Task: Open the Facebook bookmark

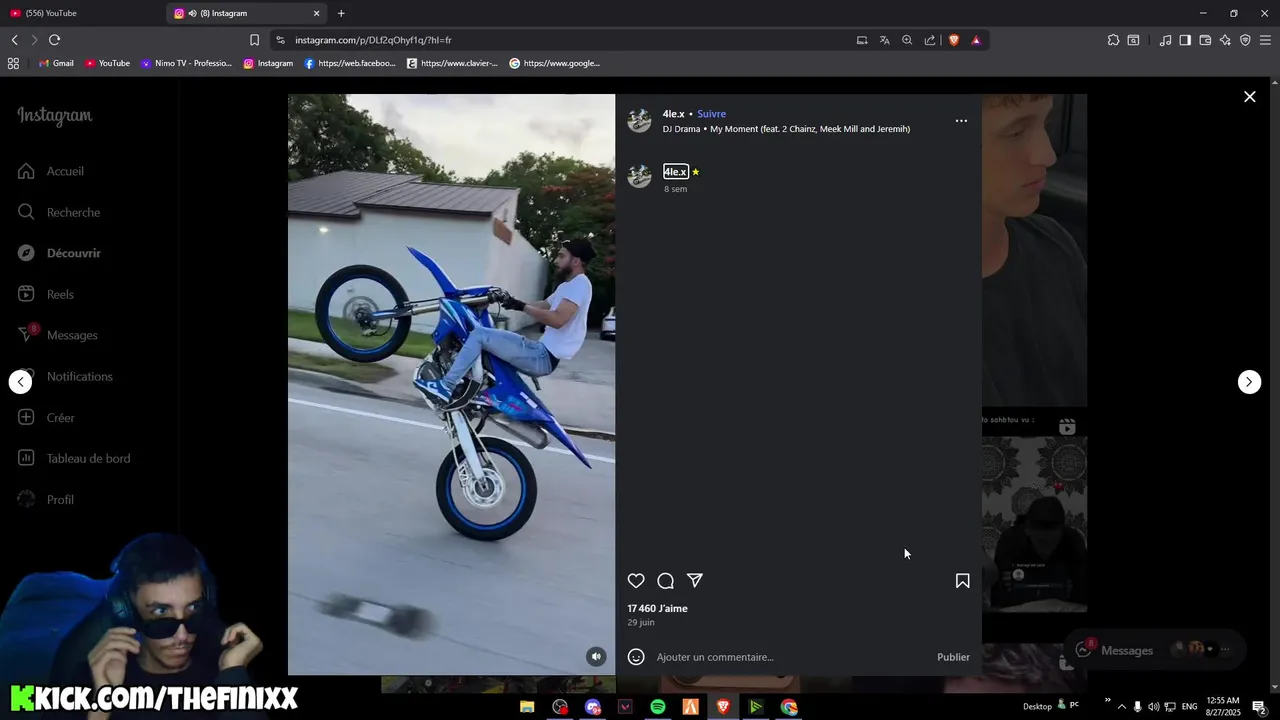Action: click(x=350, y=63)
